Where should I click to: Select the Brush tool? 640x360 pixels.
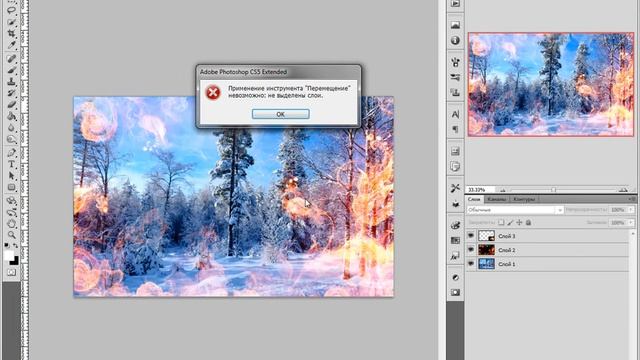11,70
